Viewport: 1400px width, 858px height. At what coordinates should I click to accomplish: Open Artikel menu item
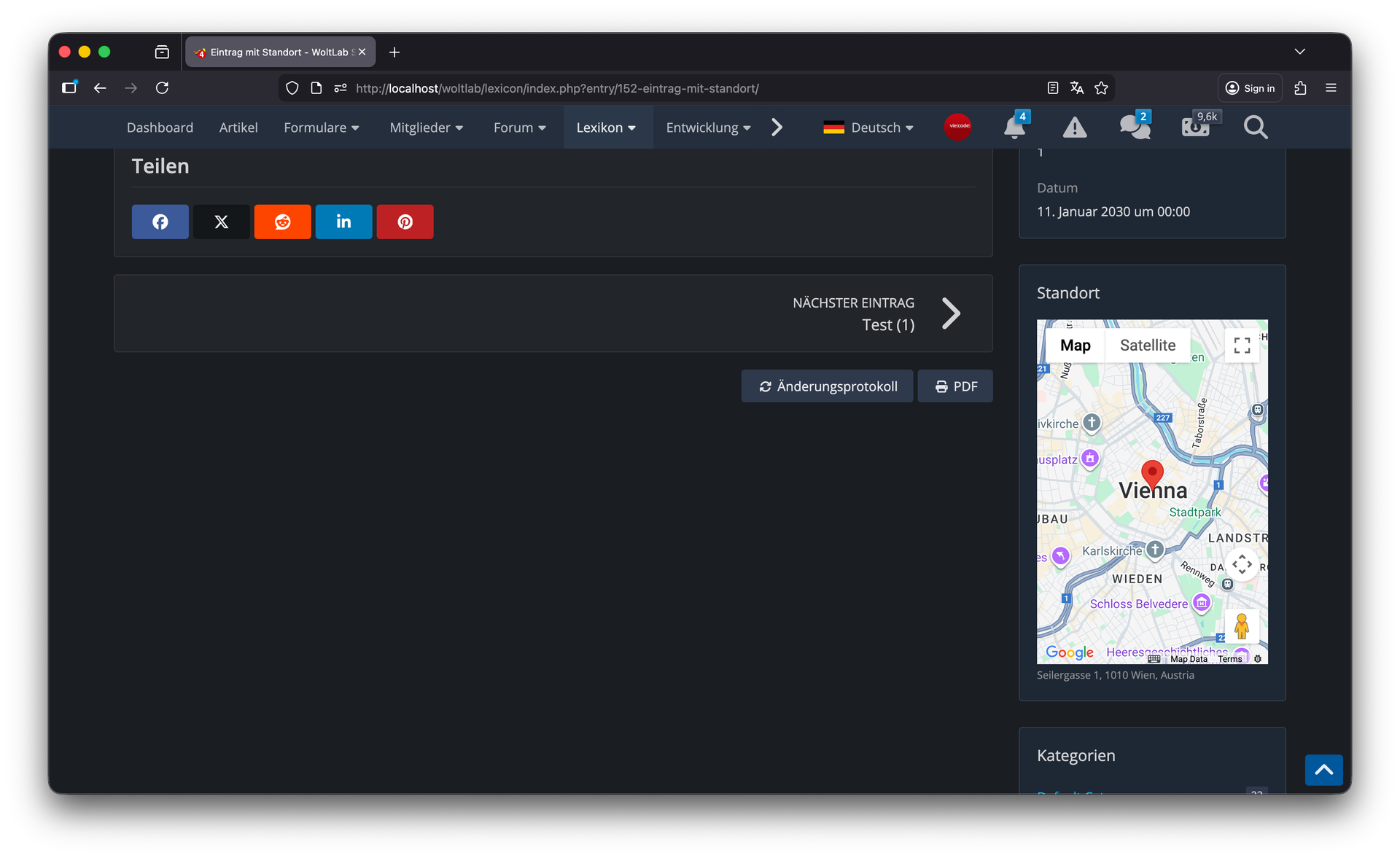pos(238,128)
